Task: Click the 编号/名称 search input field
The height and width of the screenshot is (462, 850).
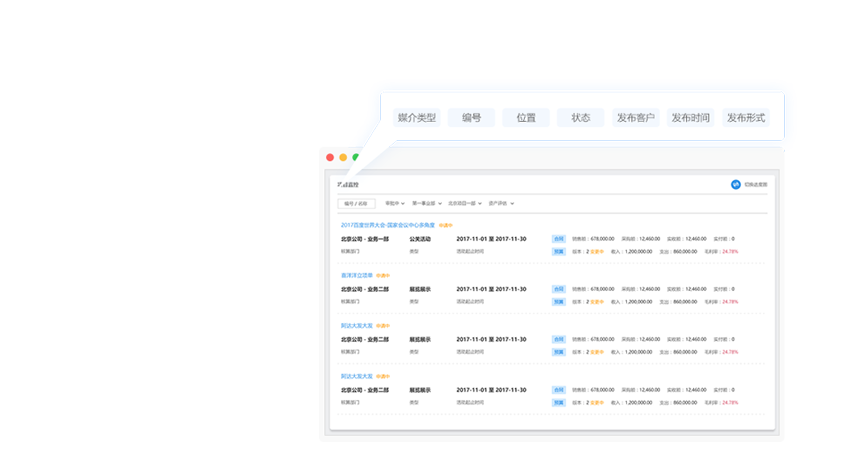Action: [356, 204]
